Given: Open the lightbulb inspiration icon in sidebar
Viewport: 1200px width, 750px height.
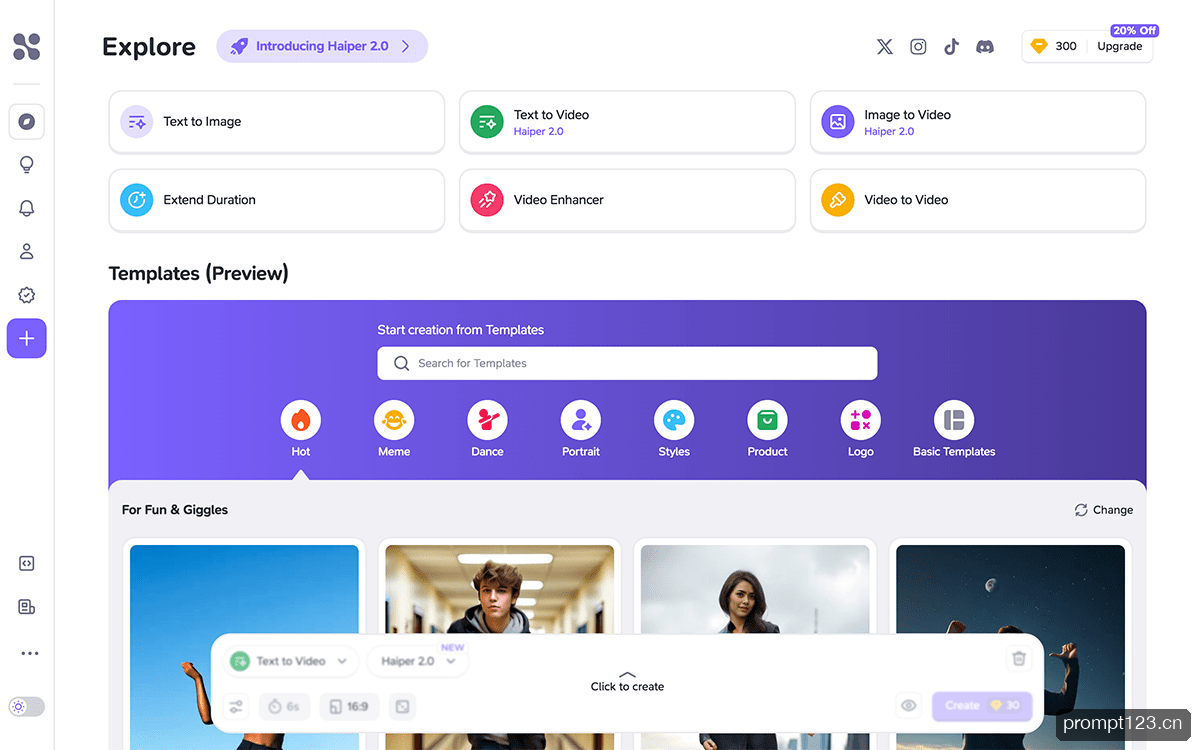Looking at the screenshot, I should (x=27, y=165).
